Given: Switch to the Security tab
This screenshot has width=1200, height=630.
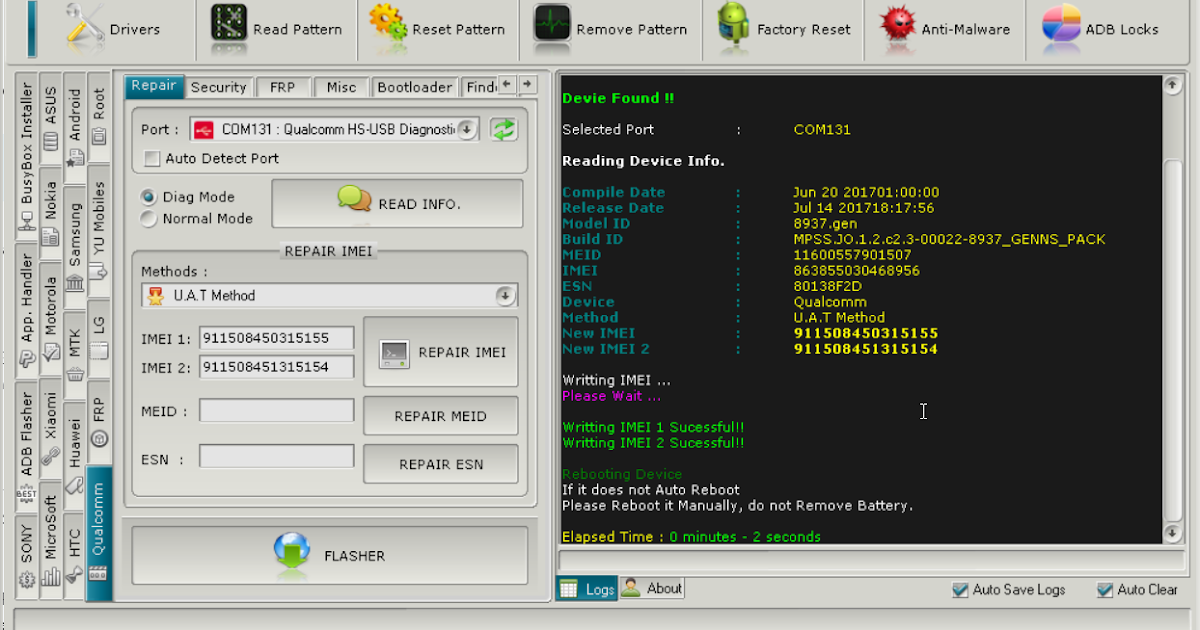Looking at the screenshot, I should 218,87.
